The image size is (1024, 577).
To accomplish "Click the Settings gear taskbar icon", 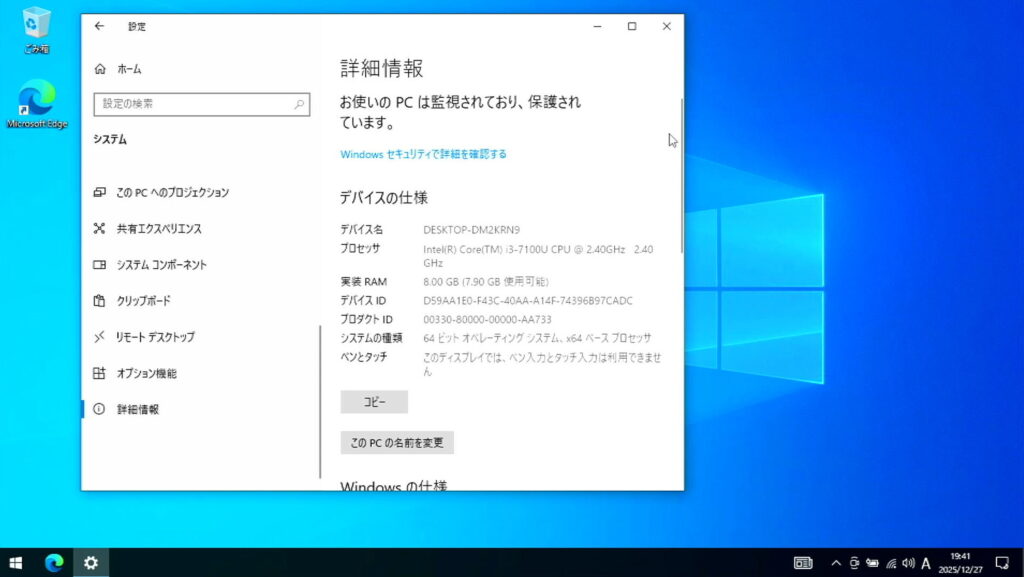I will [91, 563].
